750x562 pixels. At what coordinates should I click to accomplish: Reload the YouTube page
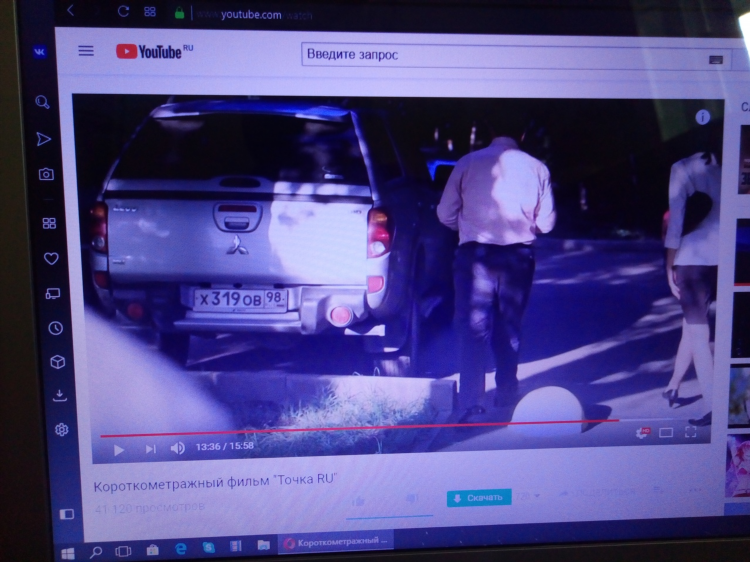click(x=123, y=11)
